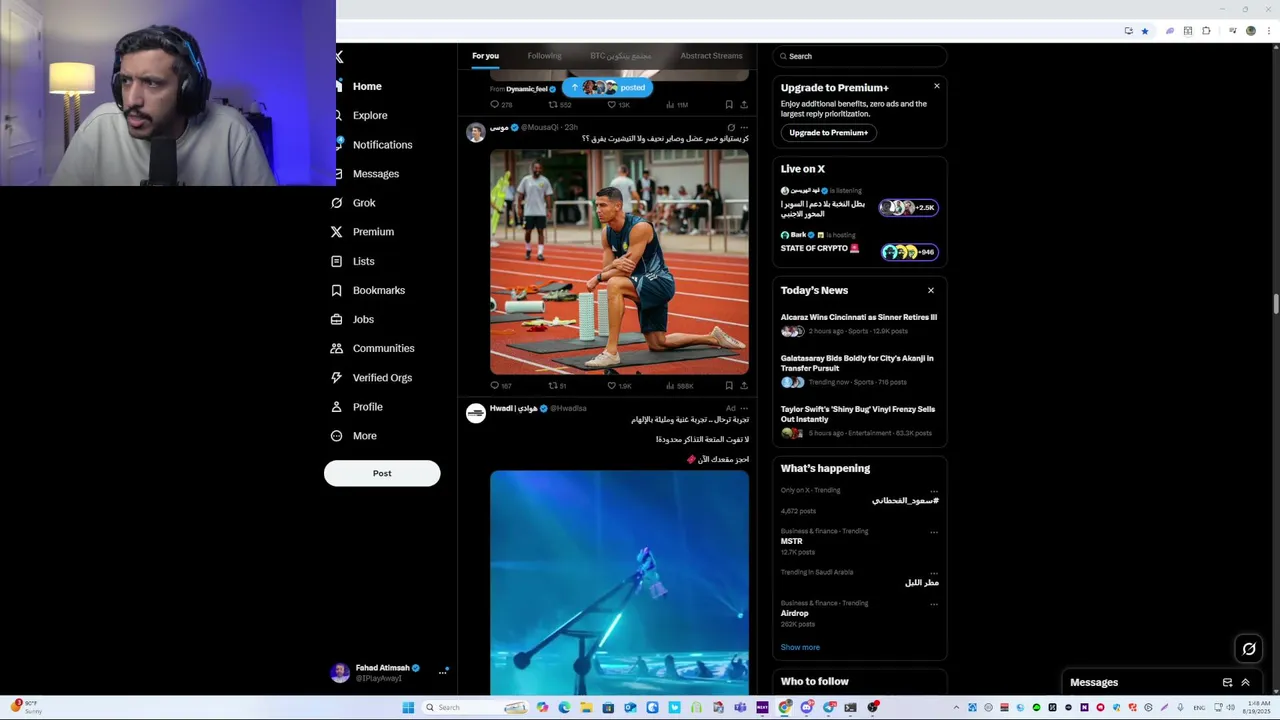Expand the Messages drawer
The height and width of the screenshot is (720, 1280).
point(1246,683)
